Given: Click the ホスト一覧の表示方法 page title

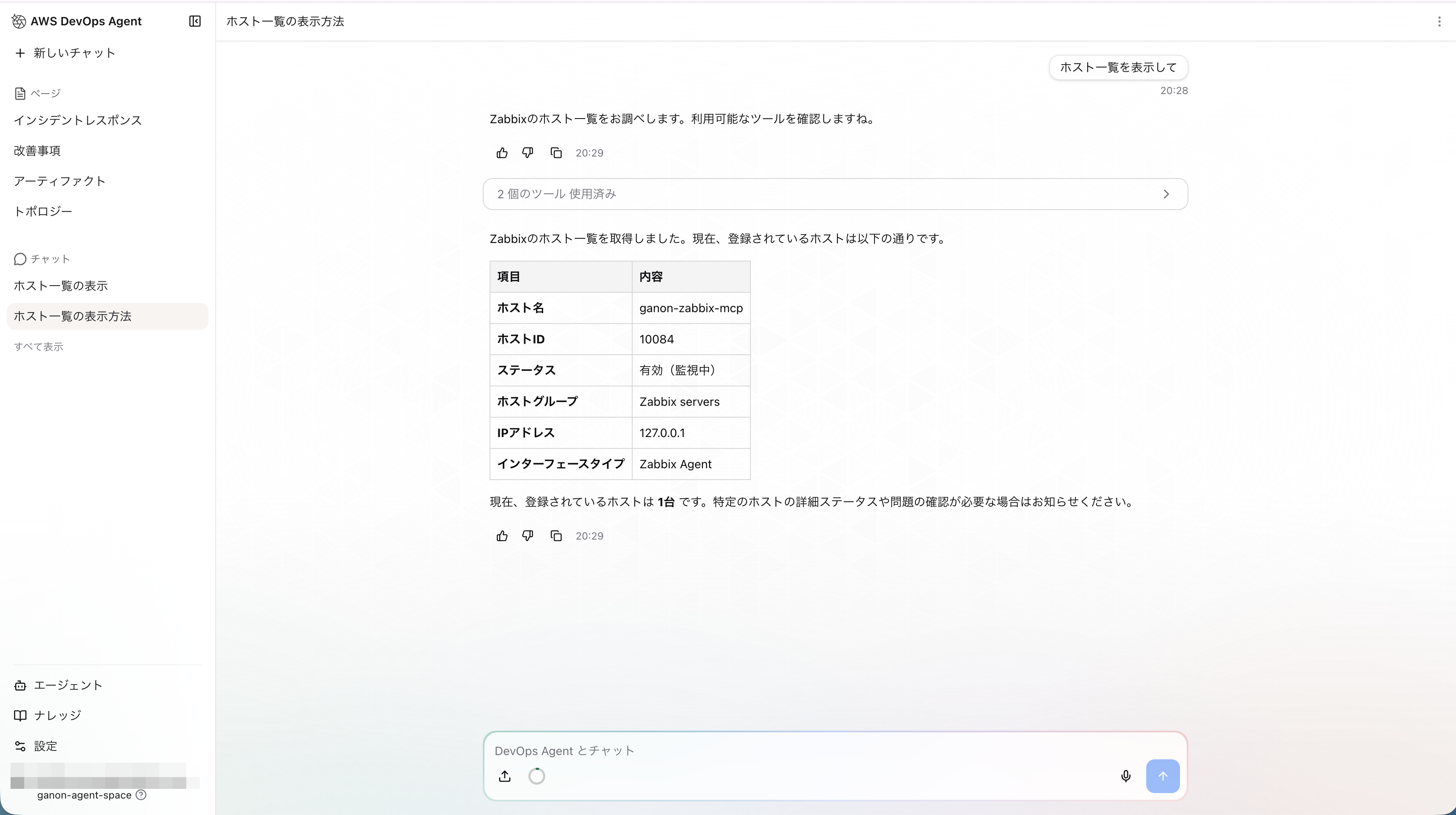Looking at the screenshot, I should 285,22.
